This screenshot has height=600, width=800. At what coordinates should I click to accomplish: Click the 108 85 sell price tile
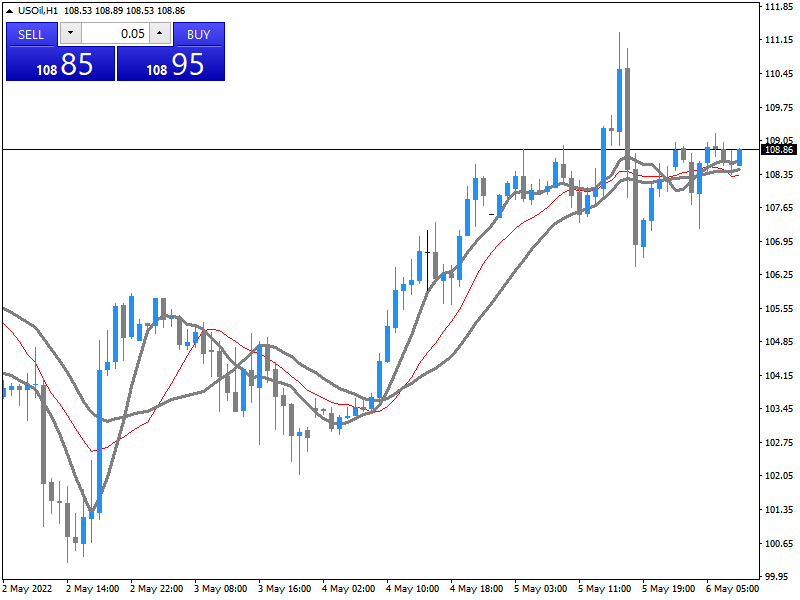pos(61,65)
